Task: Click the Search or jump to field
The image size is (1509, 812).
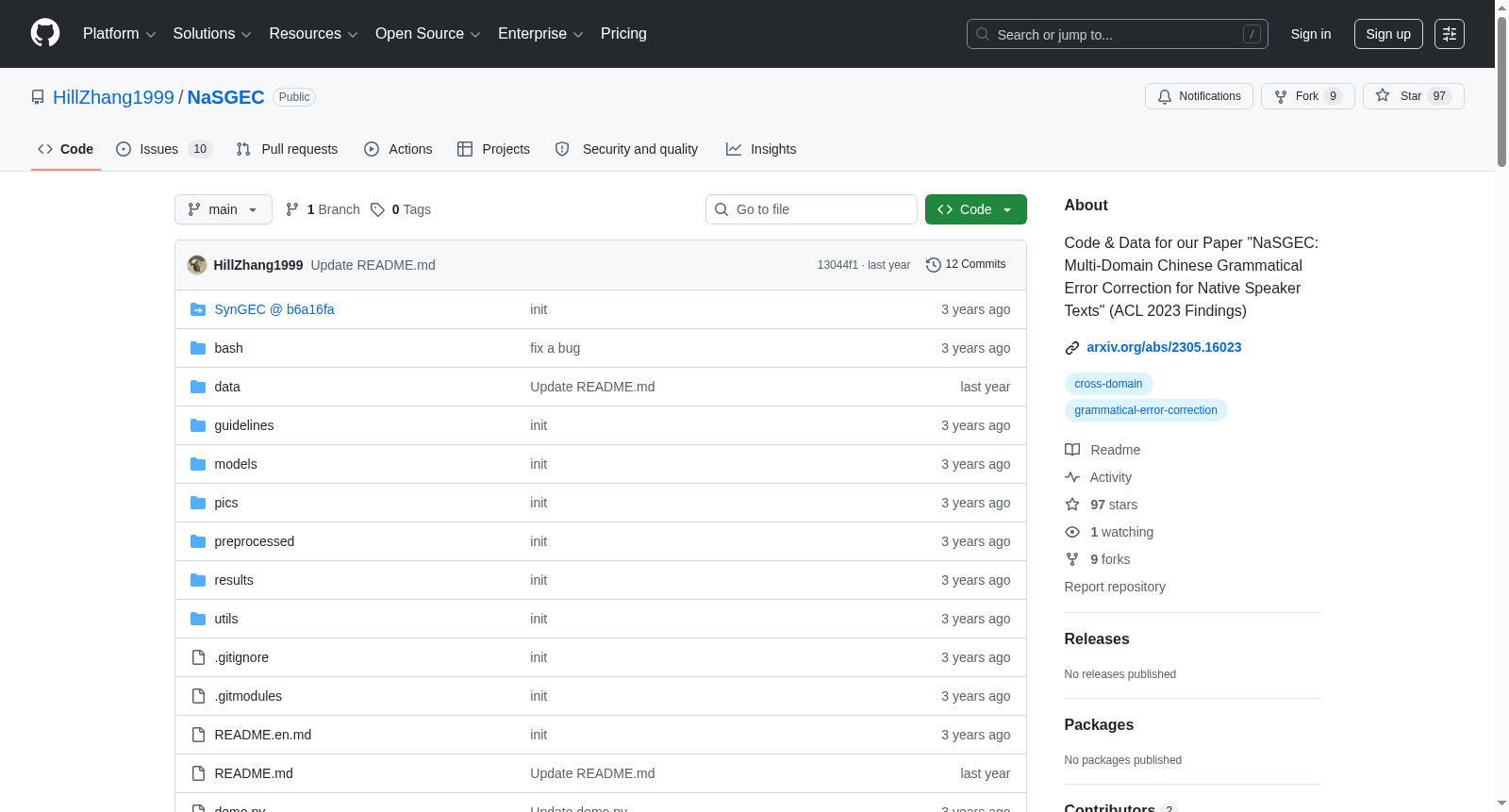Action: tap(1118, 34)
